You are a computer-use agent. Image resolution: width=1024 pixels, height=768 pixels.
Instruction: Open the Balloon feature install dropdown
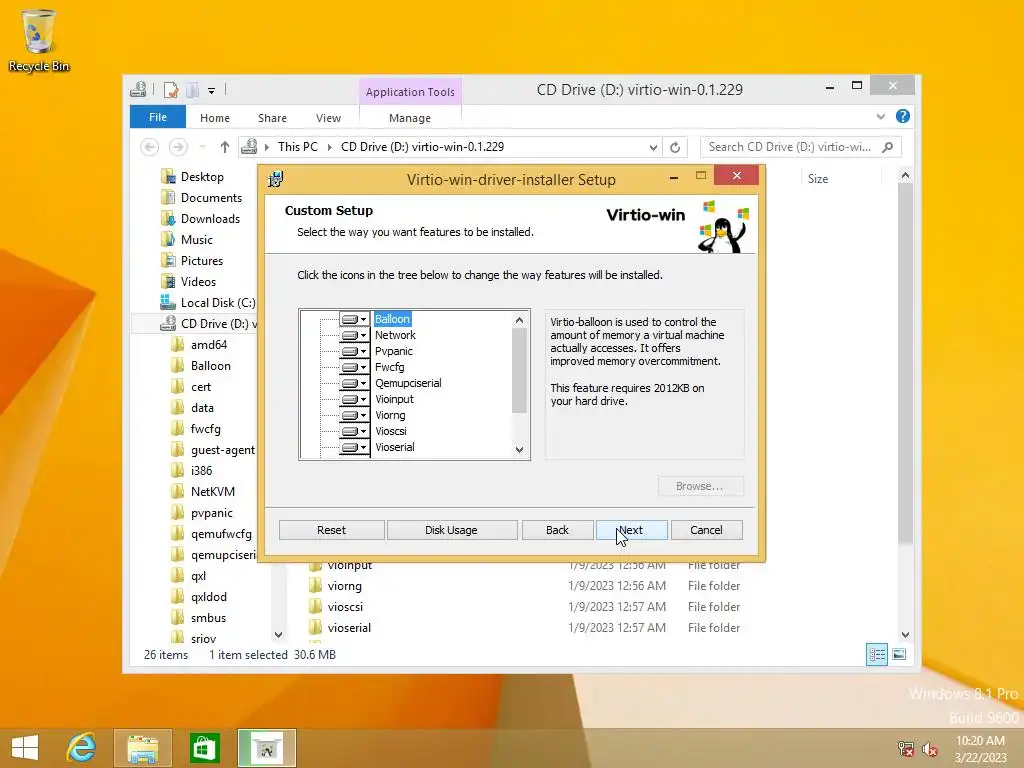click(355, 319)
